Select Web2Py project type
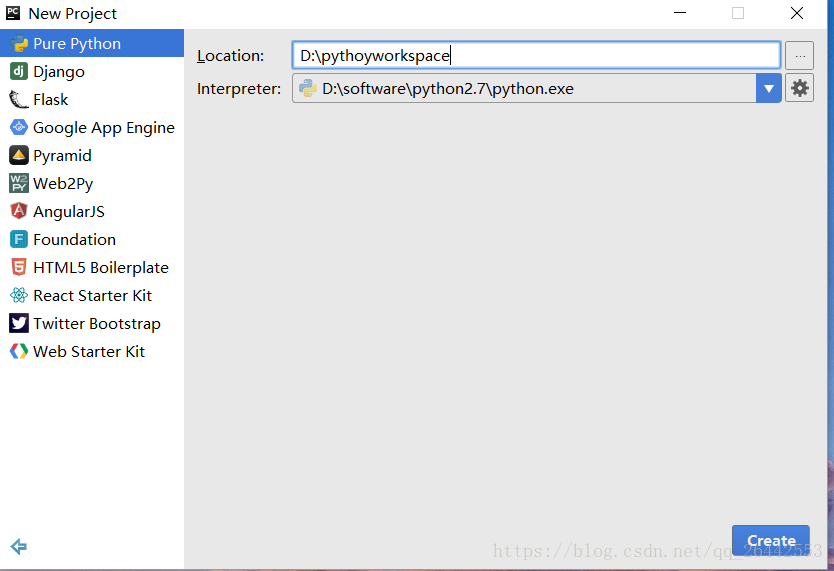This screenshot has width=834, height=571. (x=92, y=183)
